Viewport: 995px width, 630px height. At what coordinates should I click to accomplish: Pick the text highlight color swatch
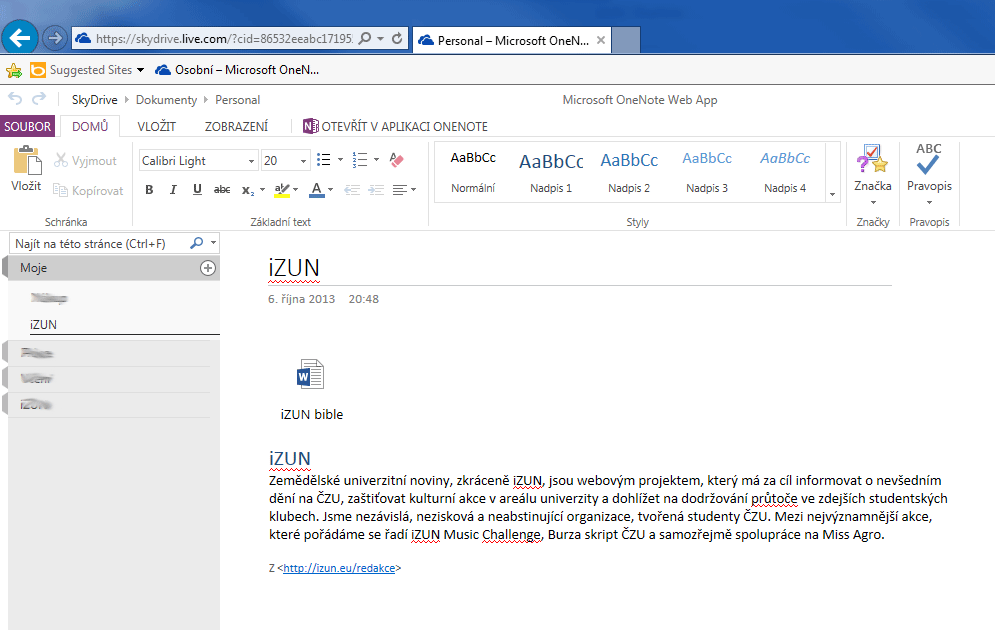click(x=281, y=189)
